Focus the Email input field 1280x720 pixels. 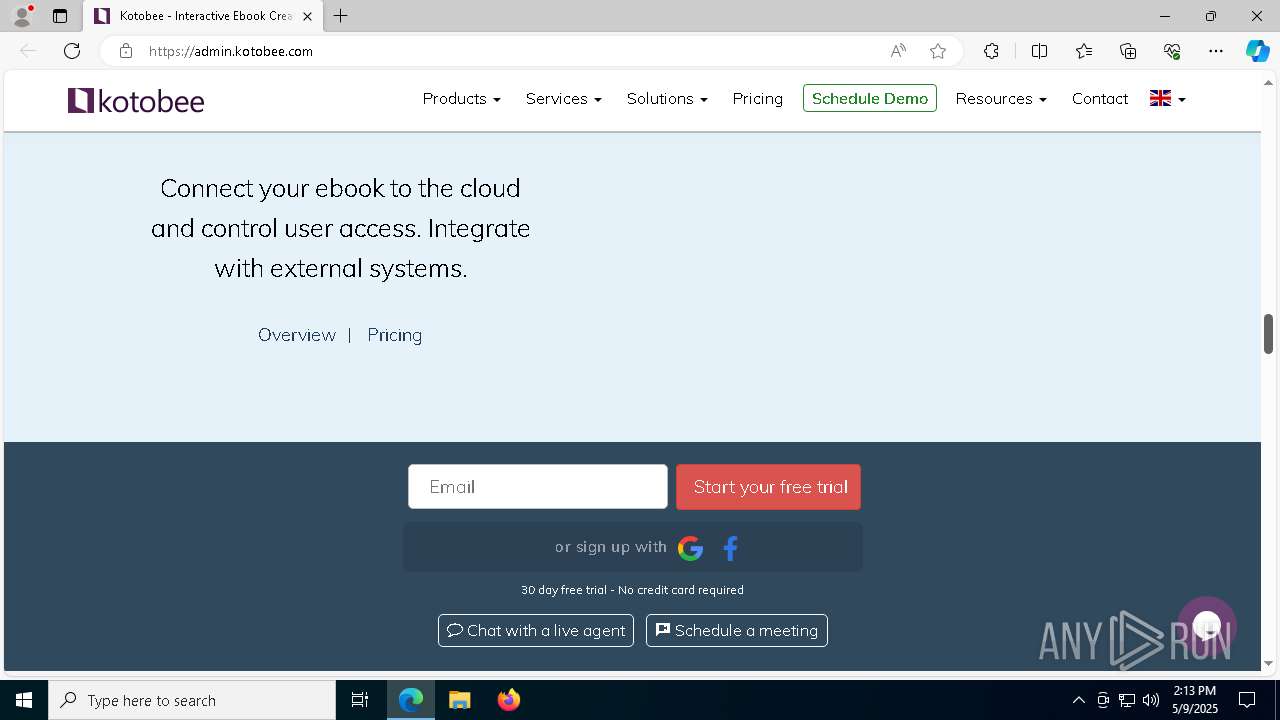pyautogui.click(x=538, y=487)
